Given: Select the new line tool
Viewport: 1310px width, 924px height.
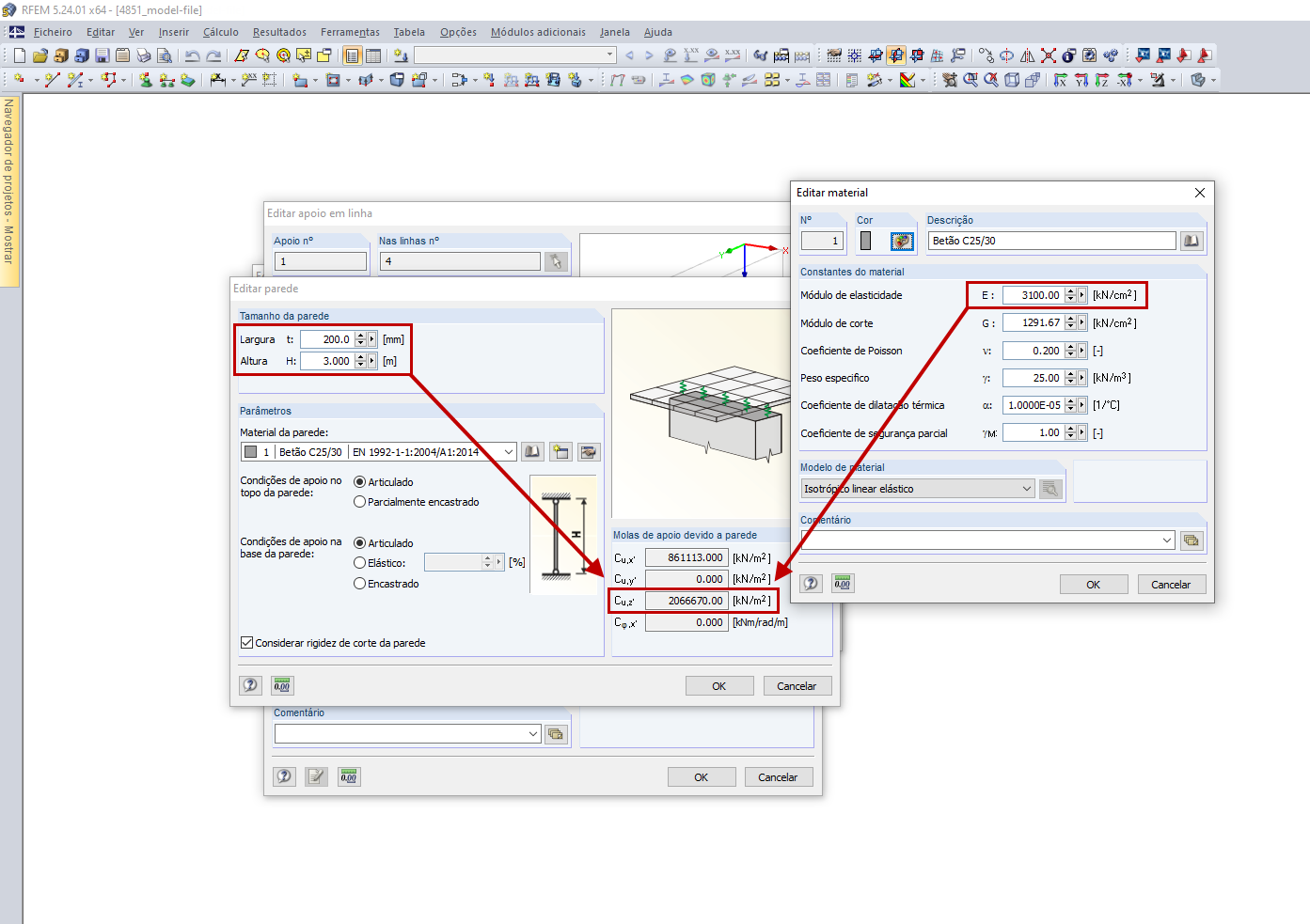Looking at the screenshot, I should [52, 80].
